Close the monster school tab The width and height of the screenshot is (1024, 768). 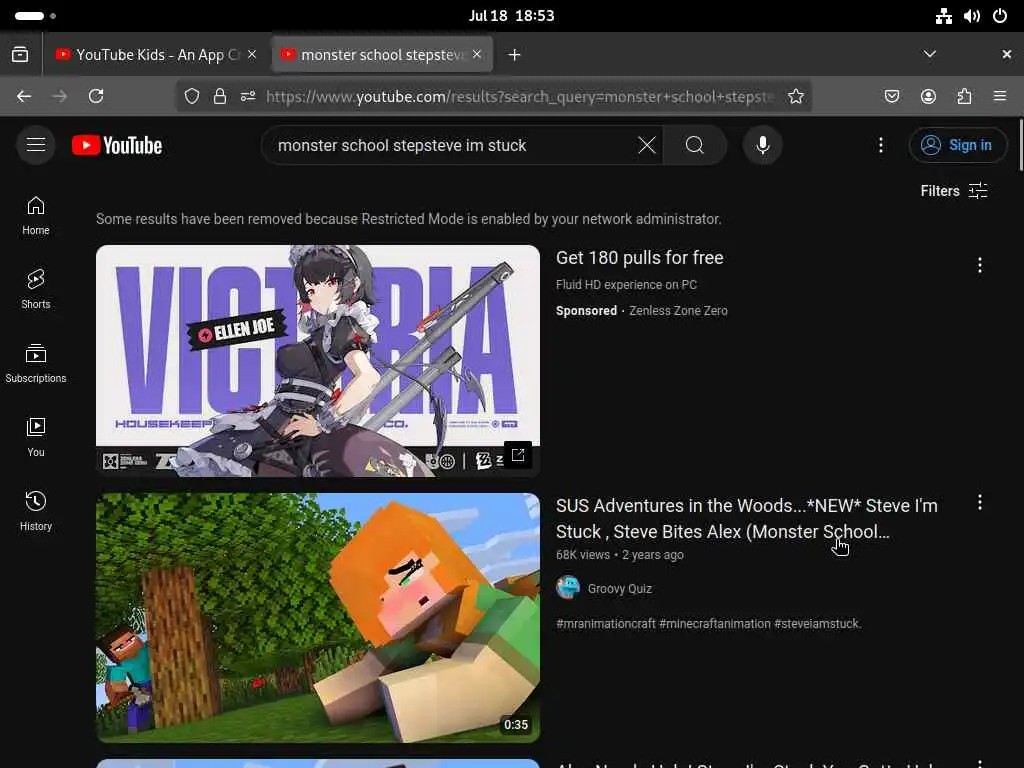(x=477, y=55)
